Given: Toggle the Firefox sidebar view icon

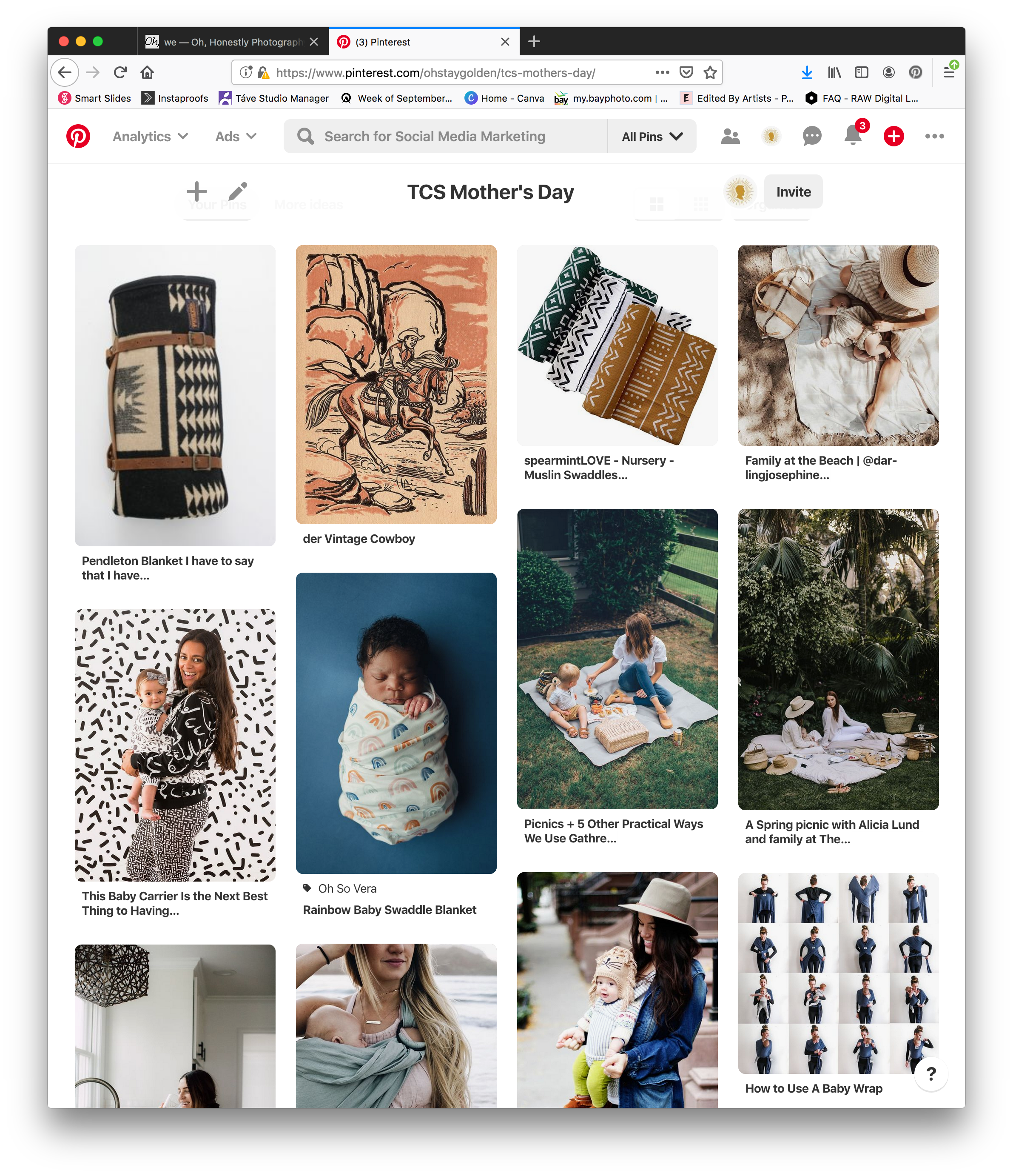Looking at the screenshot, I should pyautogui.click(x=861, y=73).
